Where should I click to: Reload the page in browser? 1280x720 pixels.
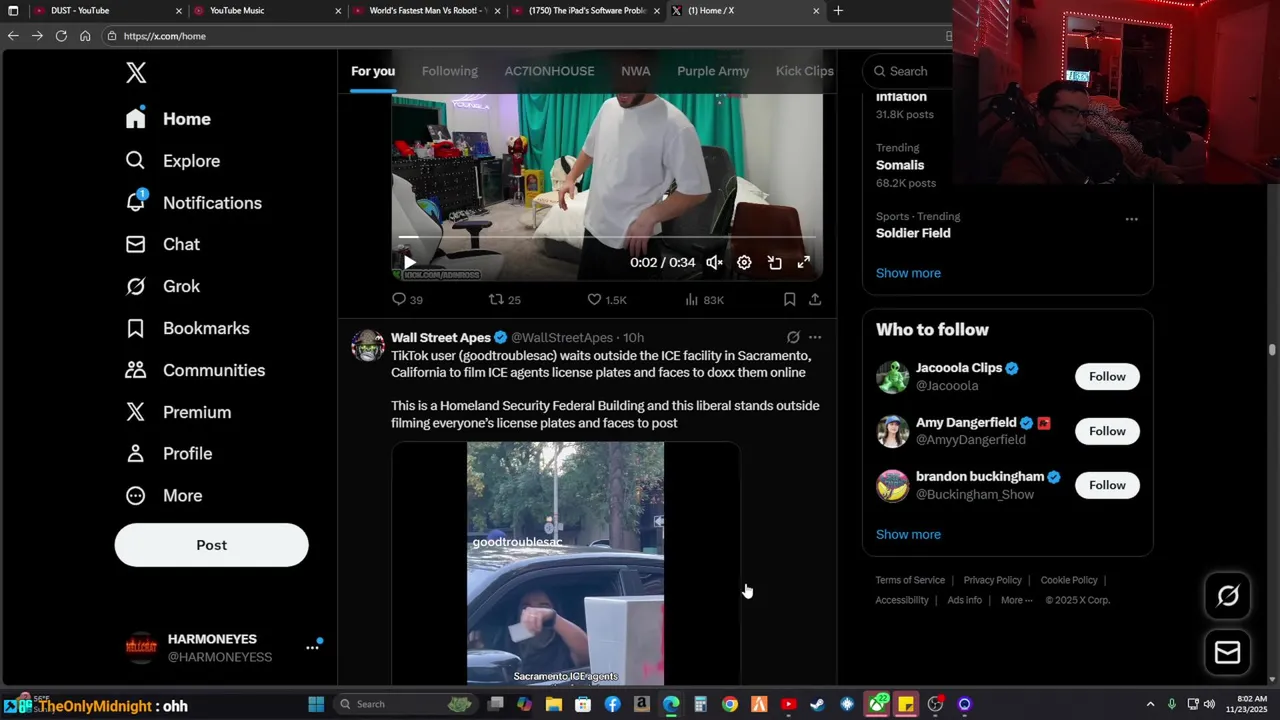(x=61, y=36)
